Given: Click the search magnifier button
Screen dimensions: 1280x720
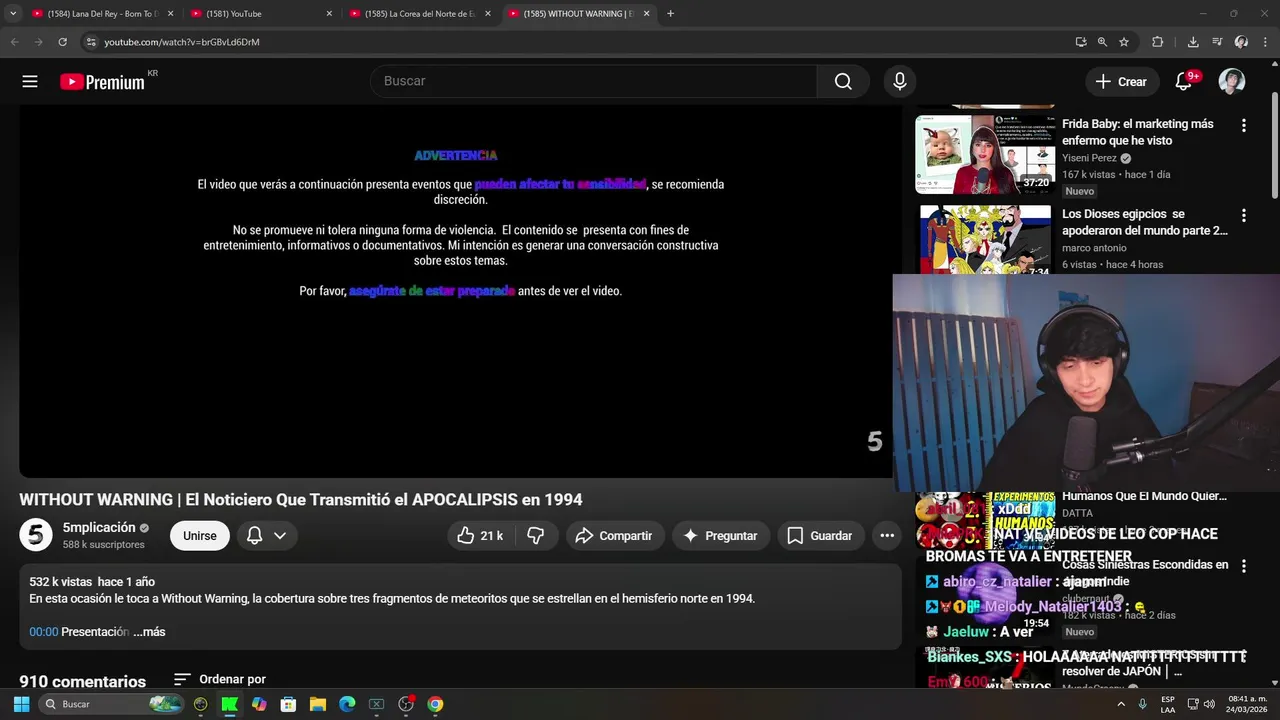Looking at the screenshot, I should coord(843,81).
